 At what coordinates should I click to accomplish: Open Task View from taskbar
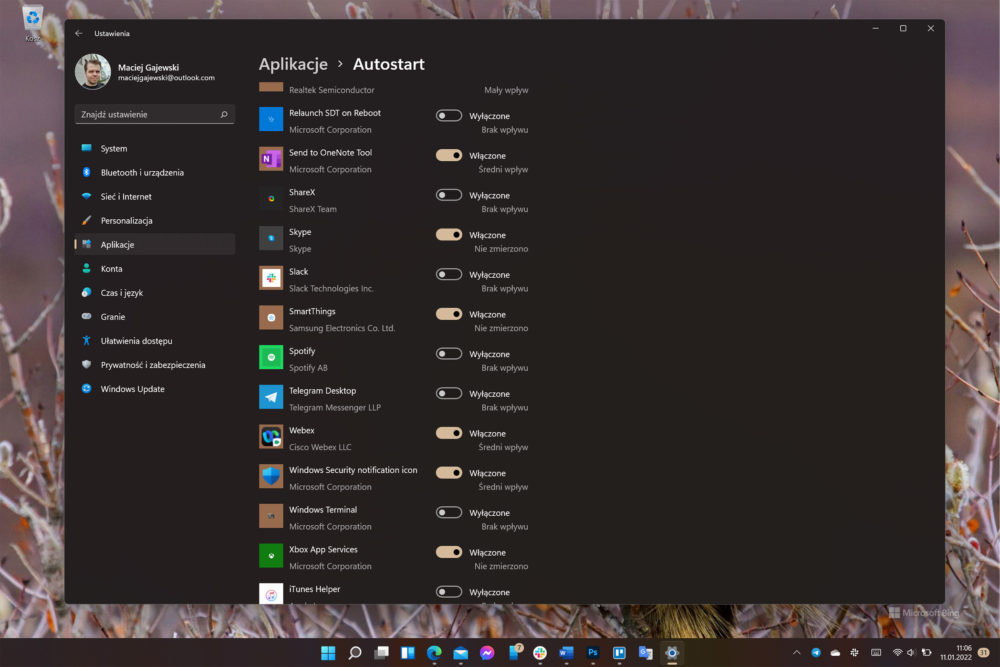381,652
